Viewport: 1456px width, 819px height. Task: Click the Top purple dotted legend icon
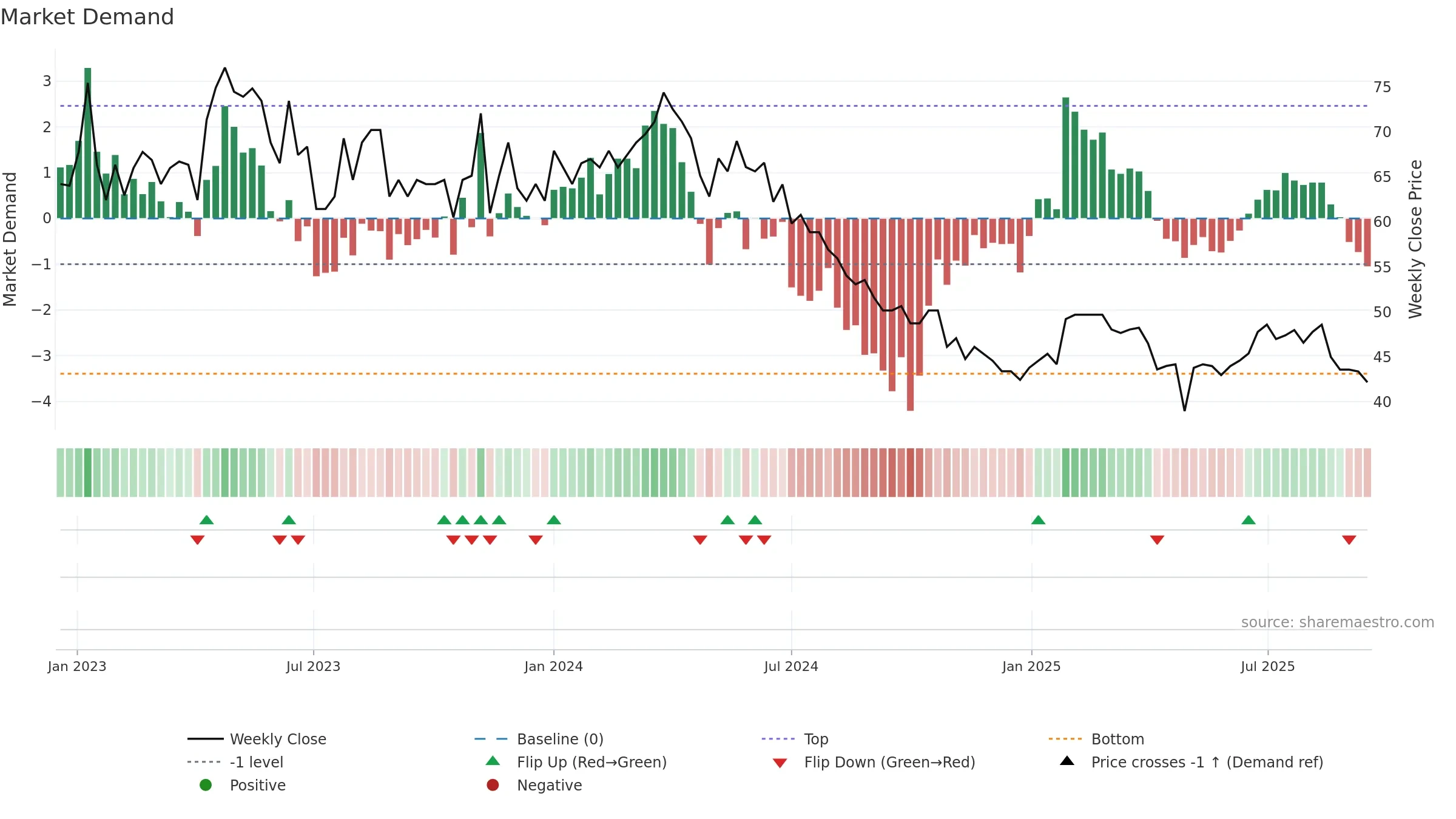tap(778, 739)
